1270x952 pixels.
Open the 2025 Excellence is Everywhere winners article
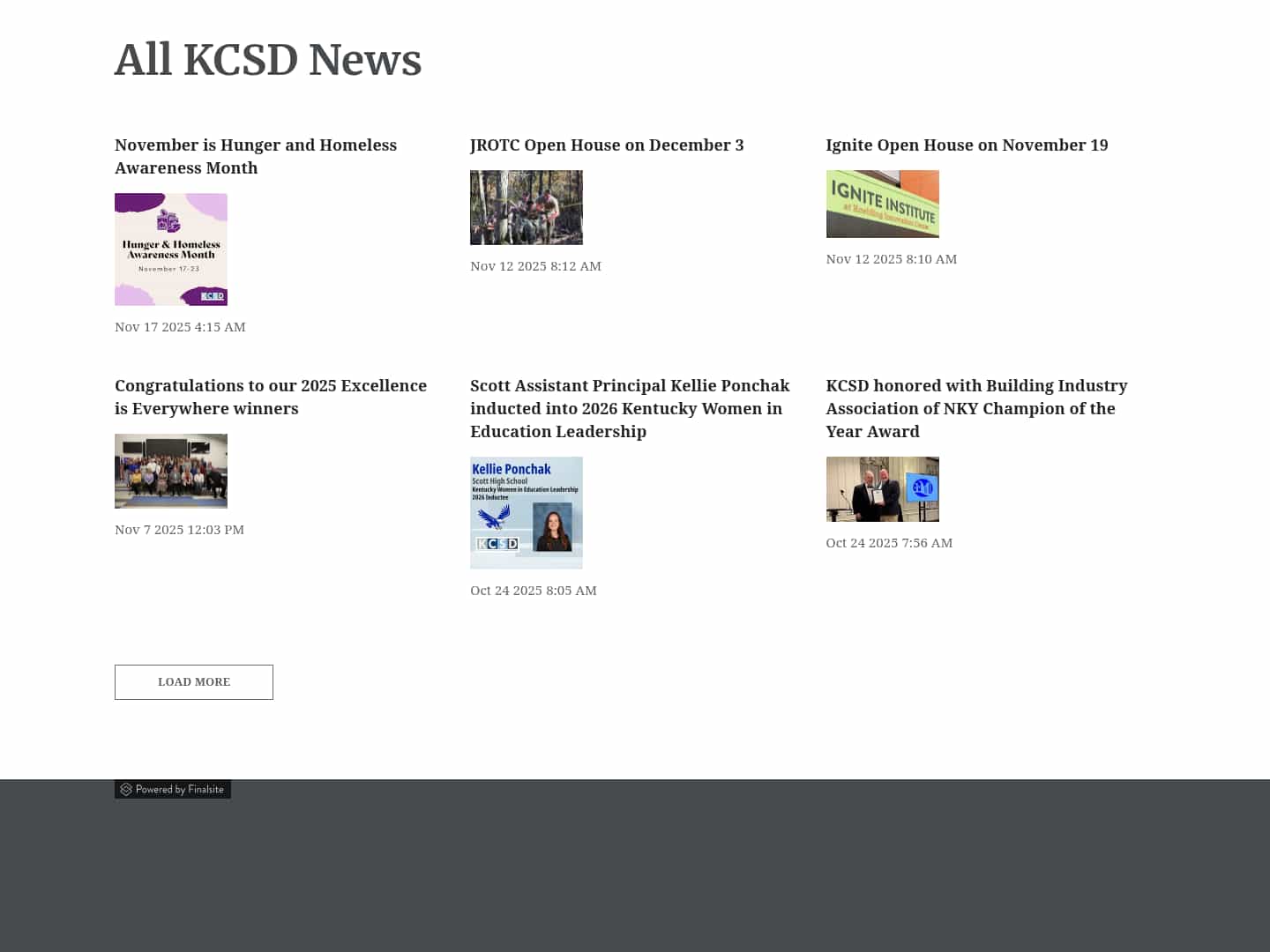[271, 397]
